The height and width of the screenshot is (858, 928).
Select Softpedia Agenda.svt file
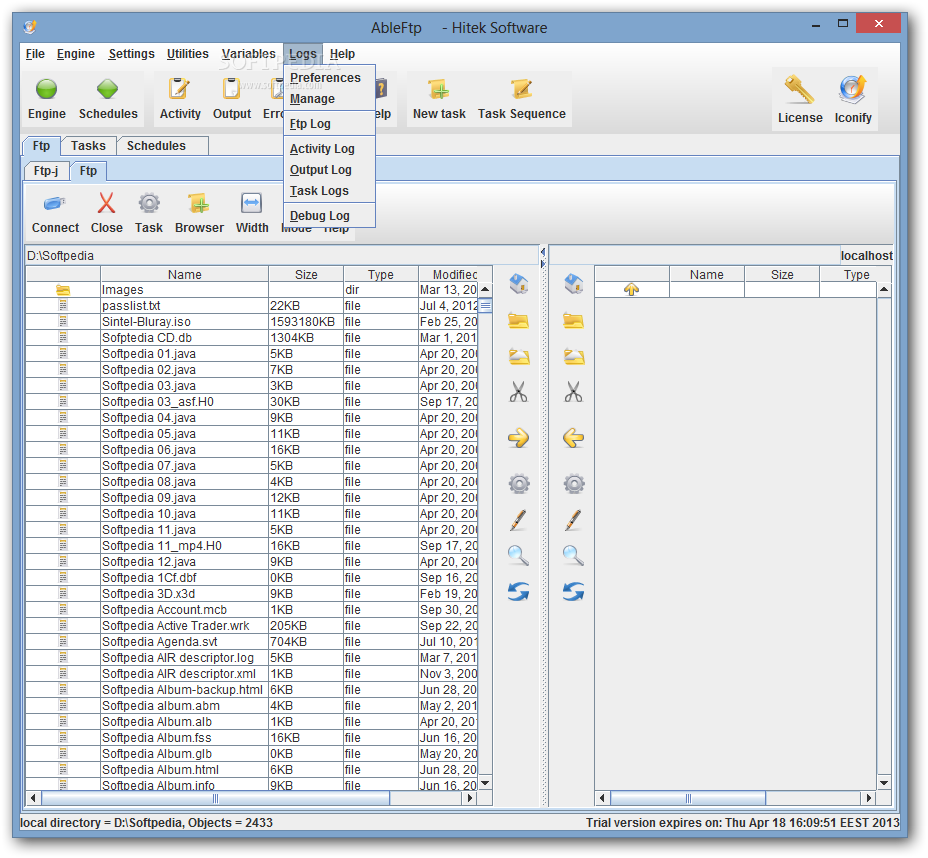pyautogui.click(x=252, y=642)
